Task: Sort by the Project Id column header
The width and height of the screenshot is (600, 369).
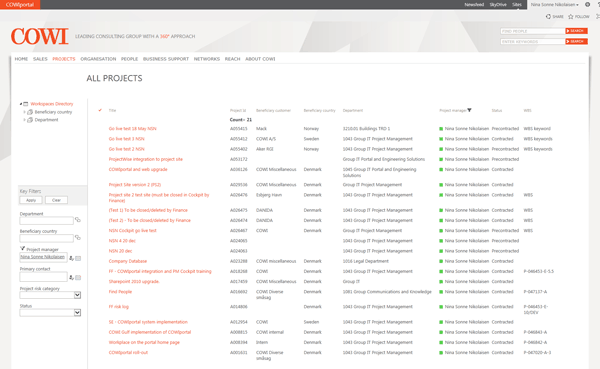Action: [x=238, y=111]
